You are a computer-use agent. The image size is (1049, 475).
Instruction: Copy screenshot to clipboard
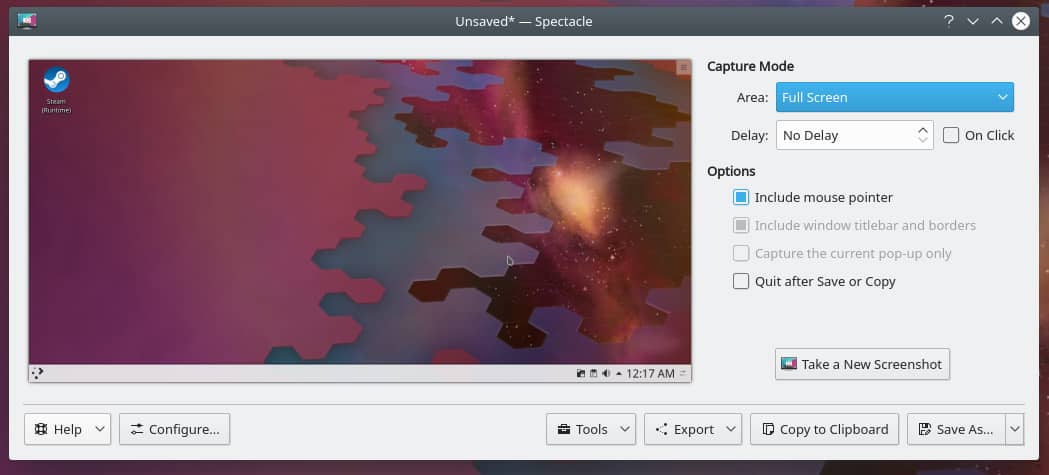[x=825, y=430]
